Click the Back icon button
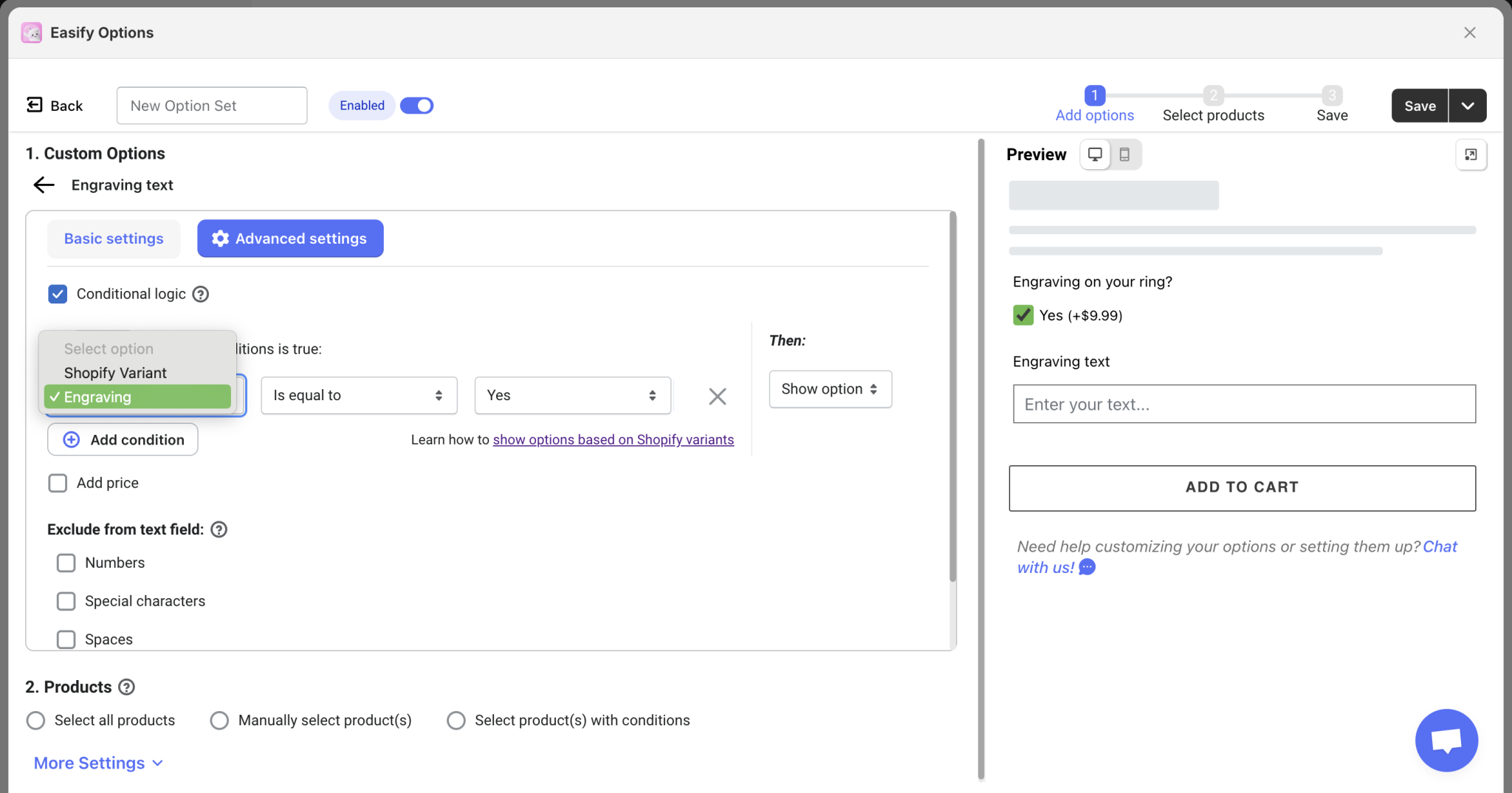This screenshot has width=1512, height=793. coord(55,106)
